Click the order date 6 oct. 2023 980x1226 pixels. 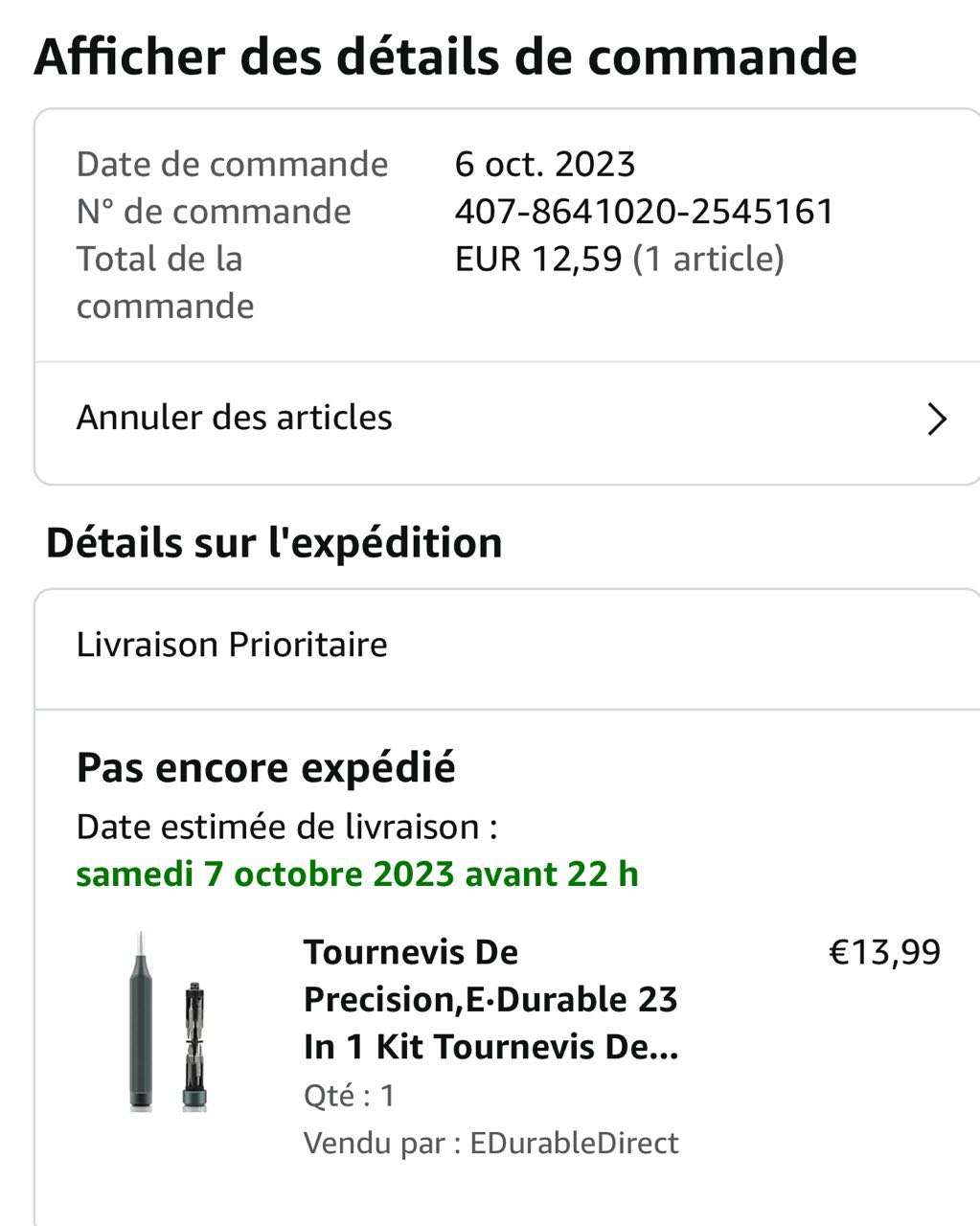tap(545, 164)
